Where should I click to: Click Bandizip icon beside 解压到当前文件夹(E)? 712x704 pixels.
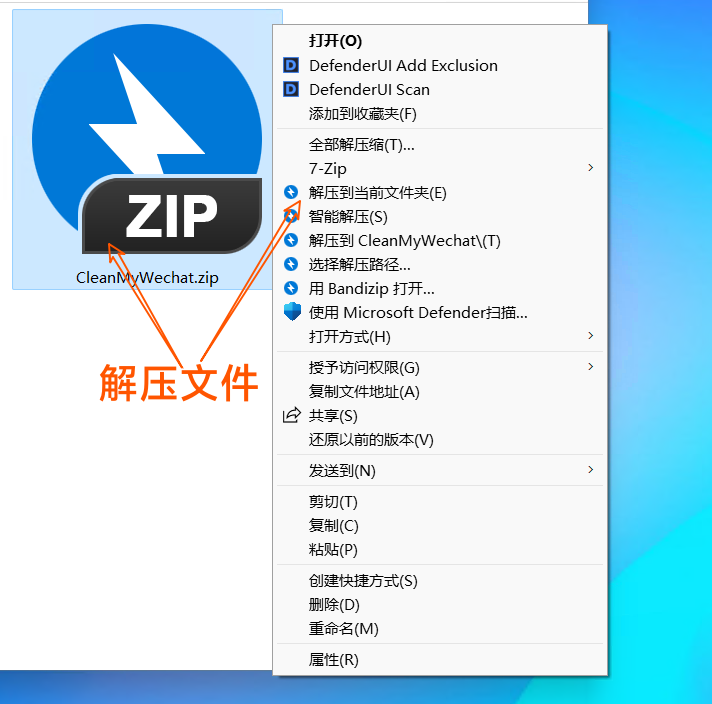coord(291,192)
